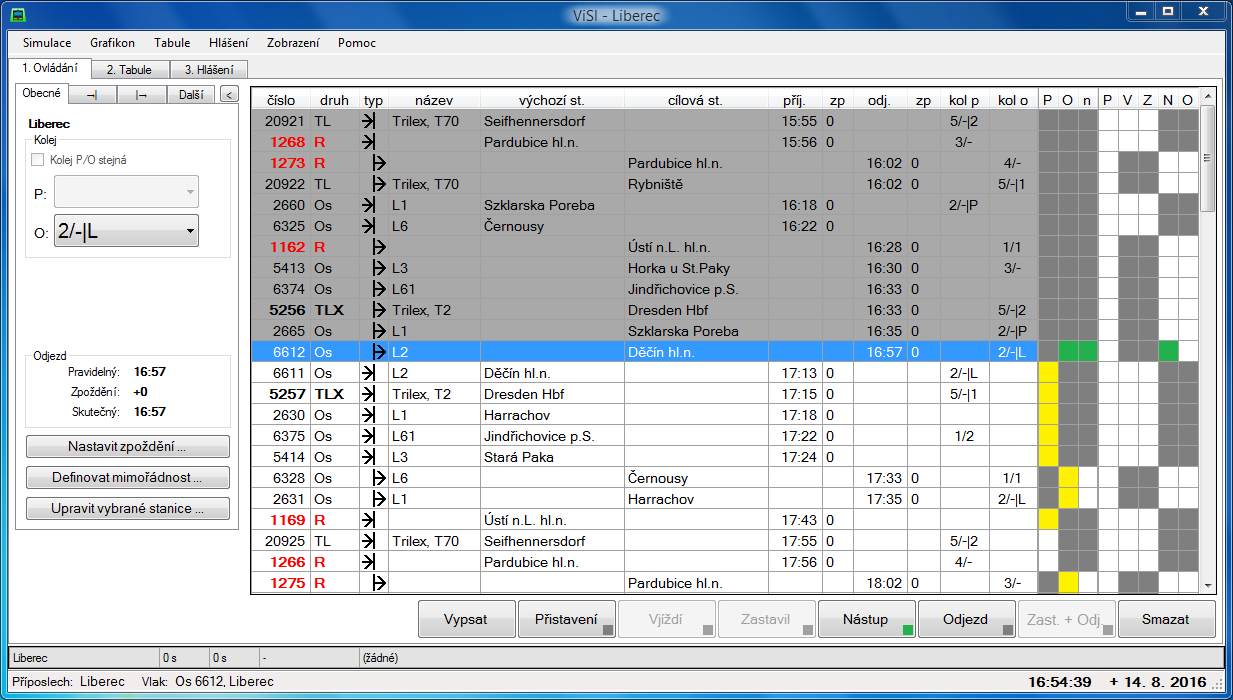The image size is (1233, 700).
Task: Click the 'Stará Paka' origin station cell
Action: [552, 457]
